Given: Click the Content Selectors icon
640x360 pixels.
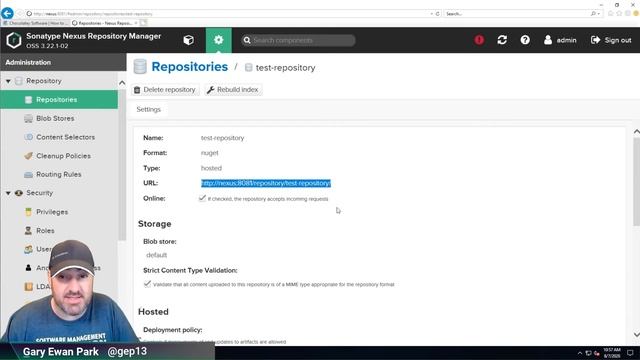Looking at the screenshot, I should 28,137.
